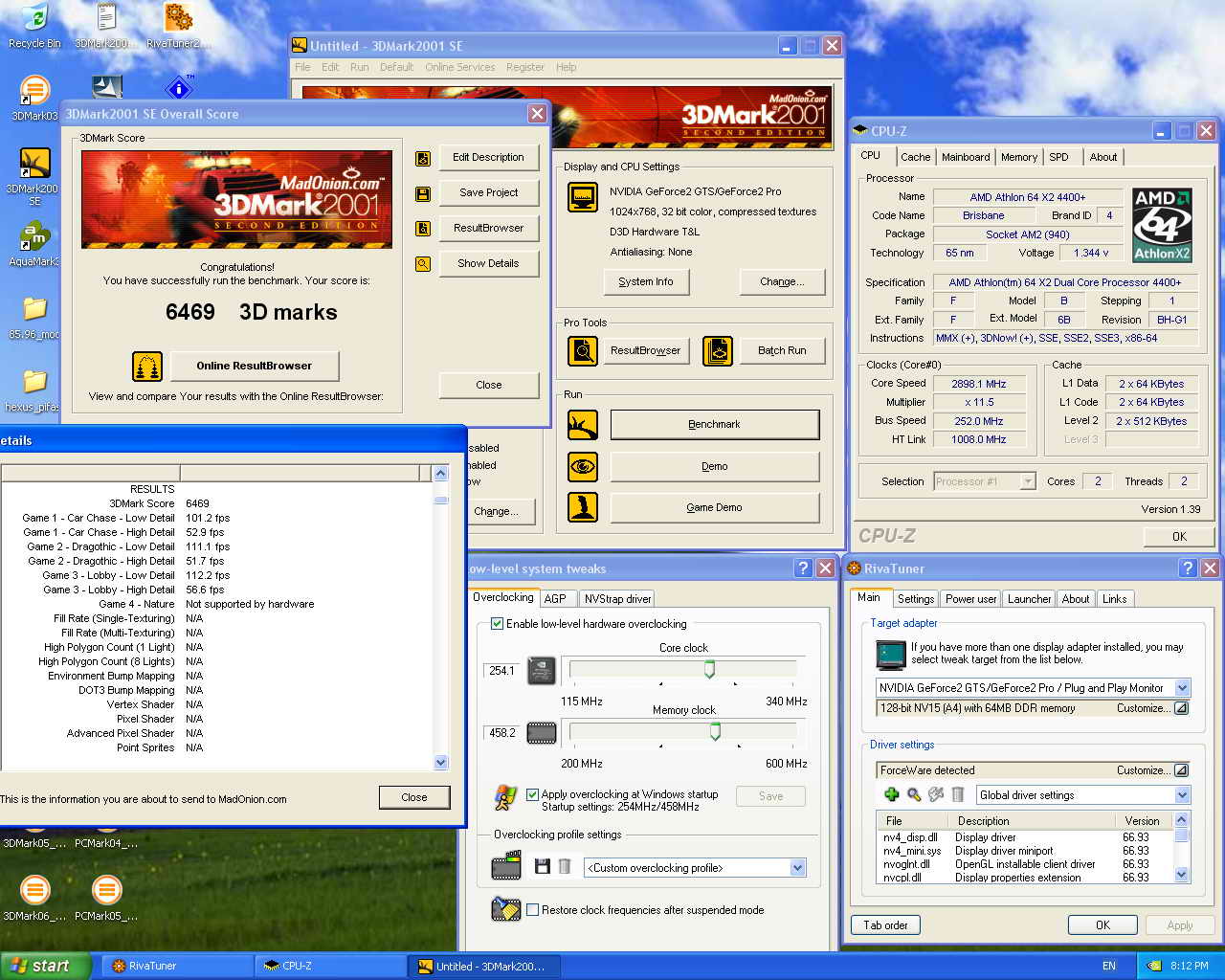Click the System Info button
Screen dimensions: 1225x980
646,281
